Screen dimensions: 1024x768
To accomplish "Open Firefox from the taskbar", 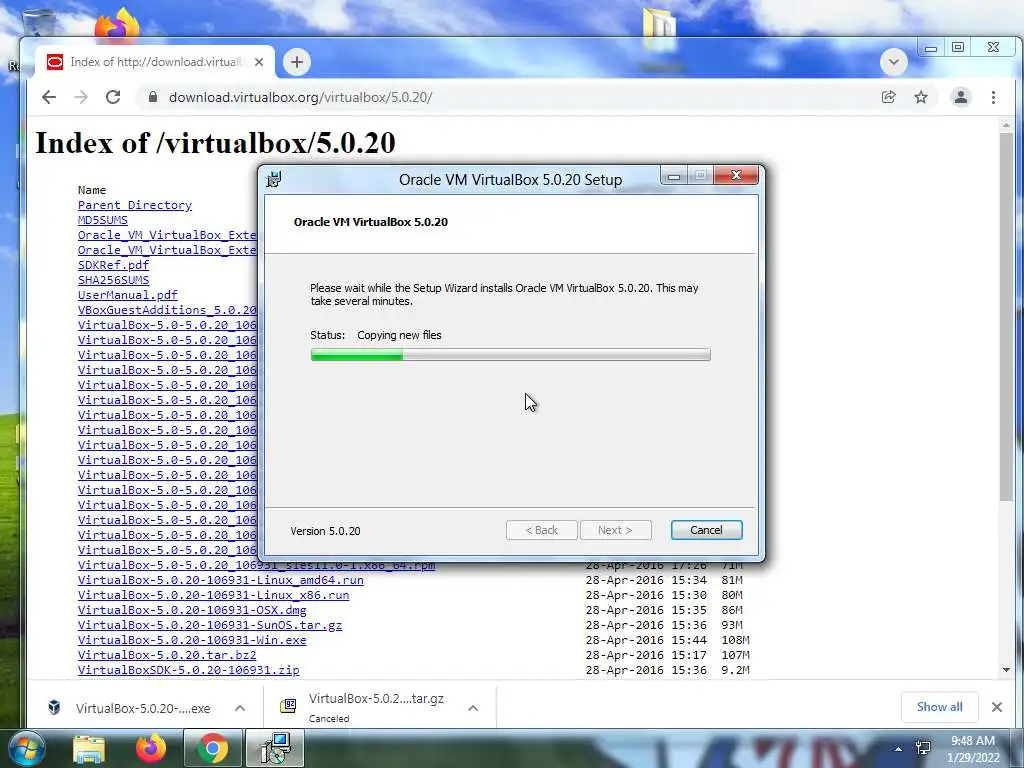I will 151,749.
